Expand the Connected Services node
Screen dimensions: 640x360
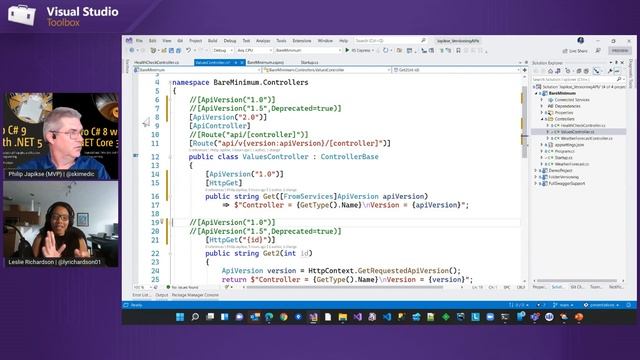(x=542, y=100)
